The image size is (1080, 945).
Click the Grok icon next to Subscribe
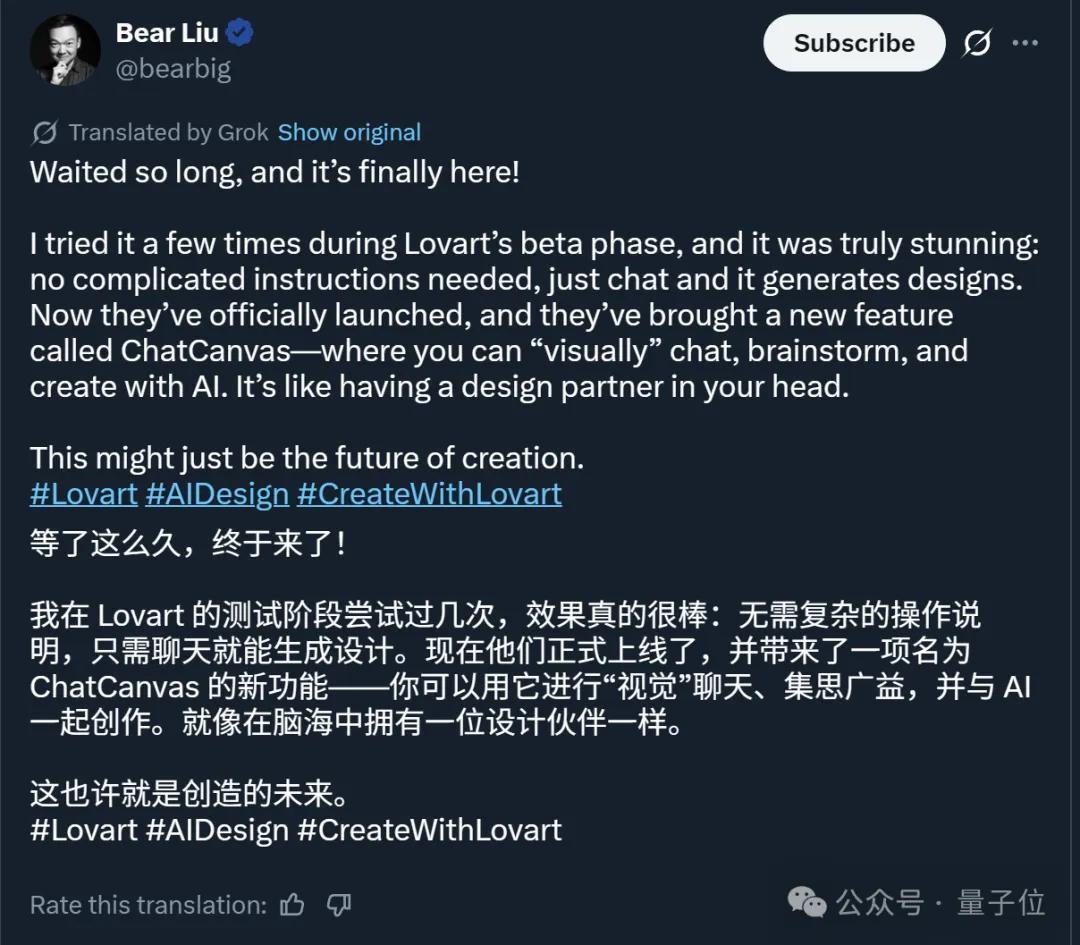(977, 43)
